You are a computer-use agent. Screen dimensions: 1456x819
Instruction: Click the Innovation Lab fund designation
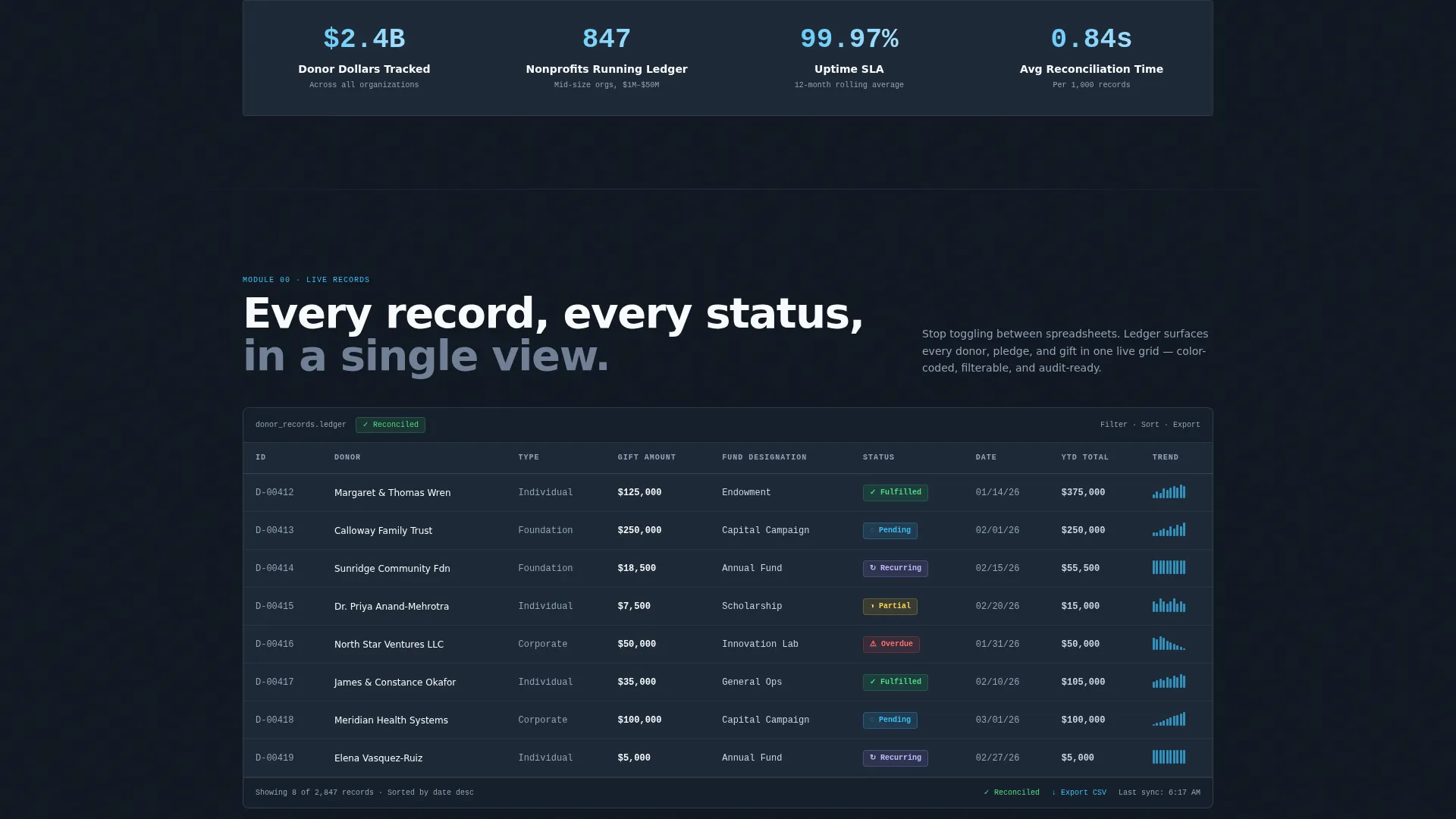coord(760,645)
